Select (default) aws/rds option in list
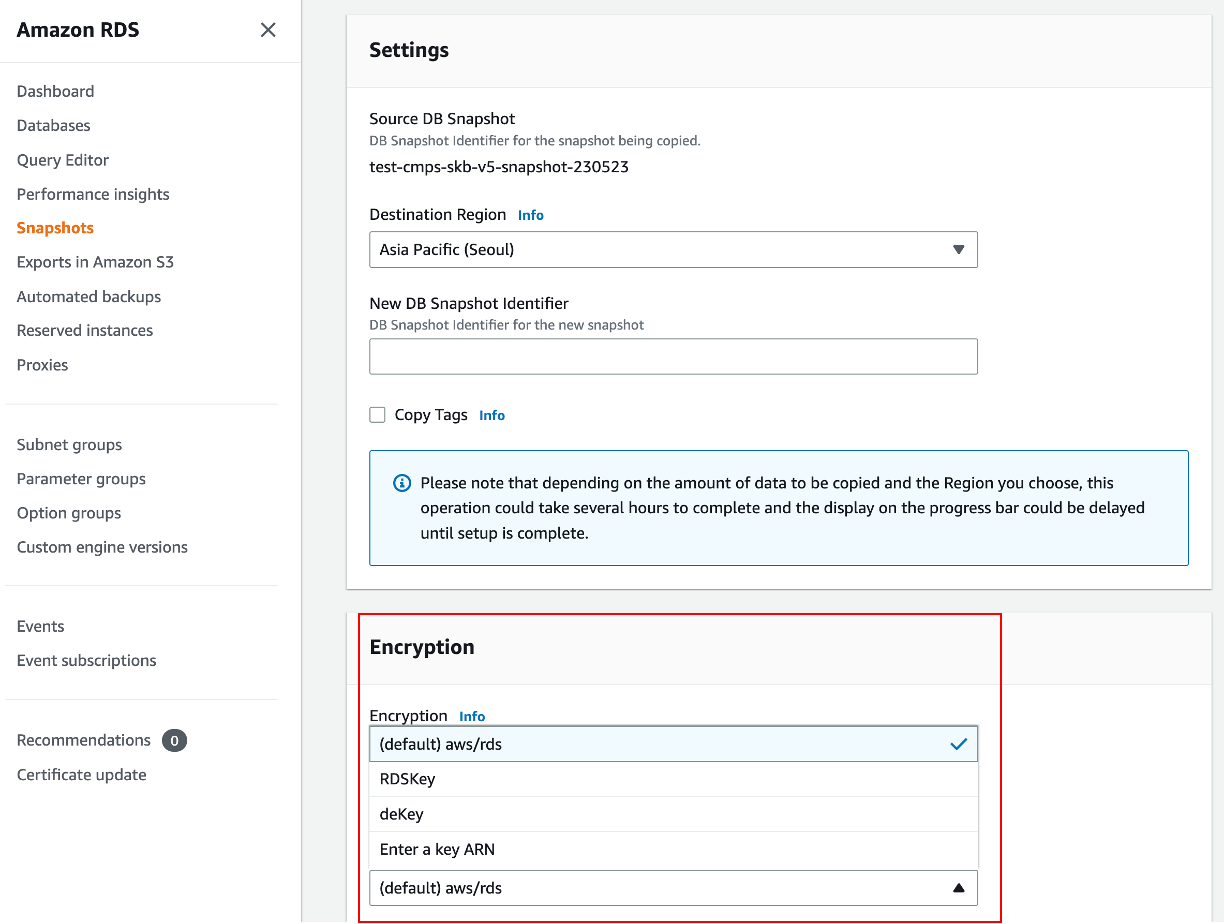 tap(673, 744)
